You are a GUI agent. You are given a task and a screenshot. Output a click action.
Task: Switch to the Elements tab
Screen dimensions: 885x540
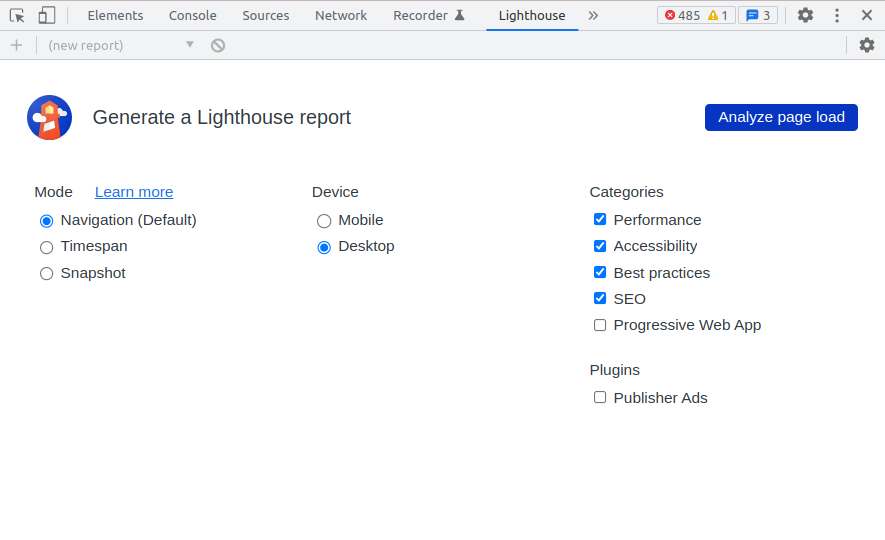coord(115,15)
